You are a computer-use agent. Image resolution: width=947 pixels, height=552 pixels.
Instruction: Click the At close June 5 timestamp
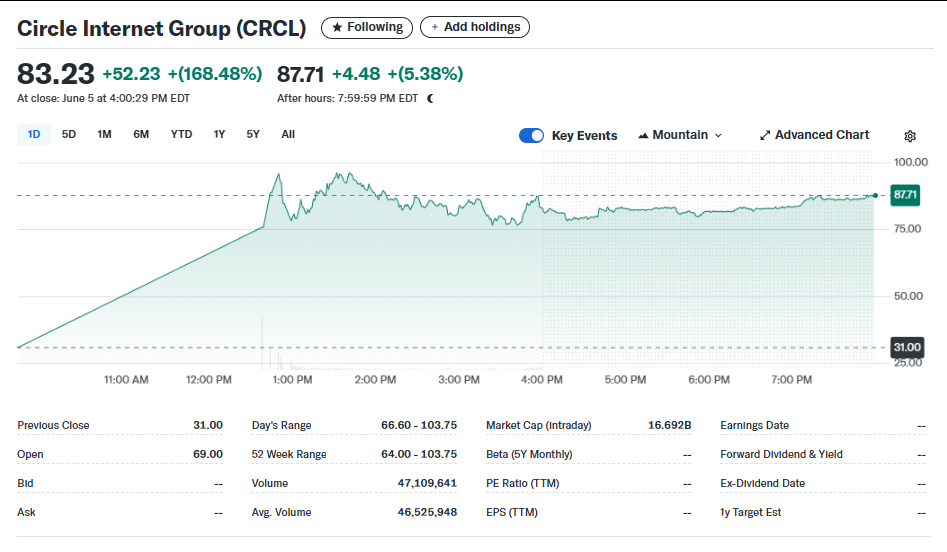point(103,98)
